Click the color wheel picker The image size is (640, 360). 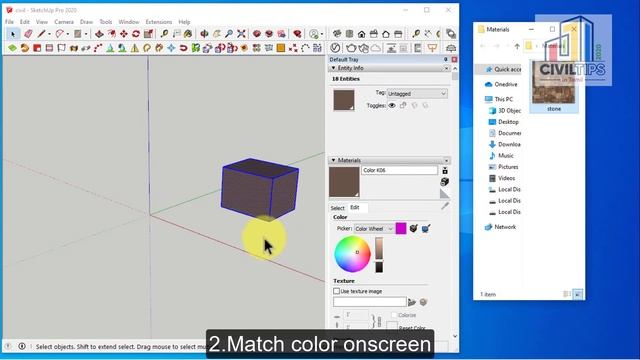click(352, 254)
